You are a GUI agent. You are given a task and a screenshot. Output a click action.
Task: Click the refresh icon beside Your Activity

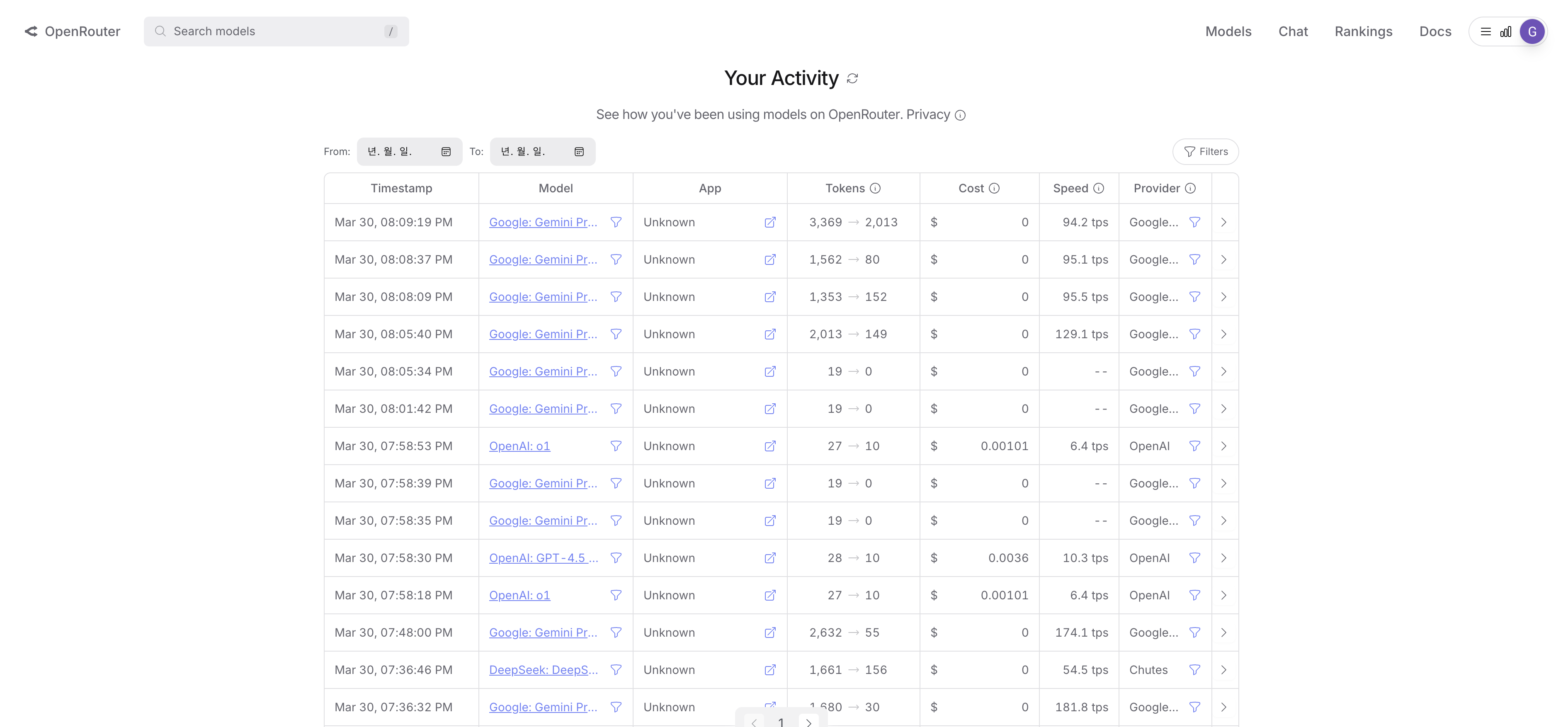point(852,78)
